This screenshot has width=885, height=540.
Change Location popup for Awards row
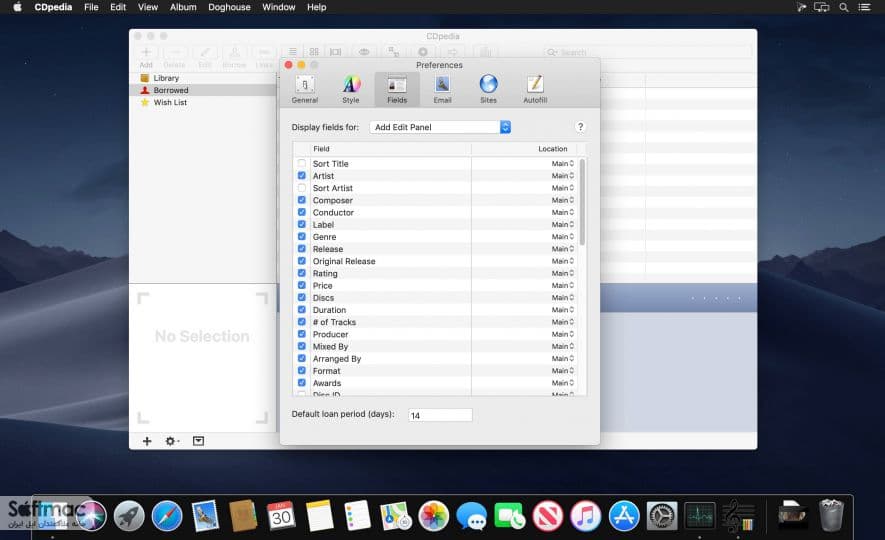tap(562, 383)
